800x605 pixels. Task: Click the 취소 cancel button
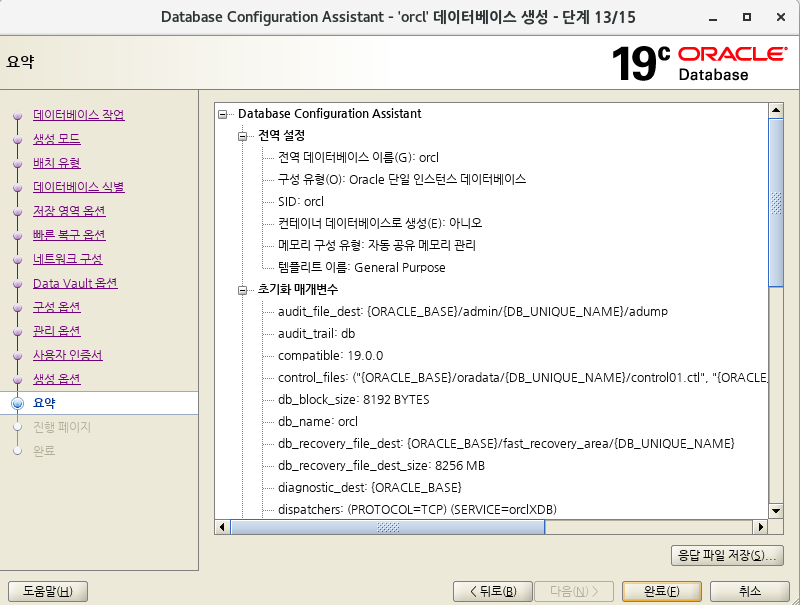750,591
